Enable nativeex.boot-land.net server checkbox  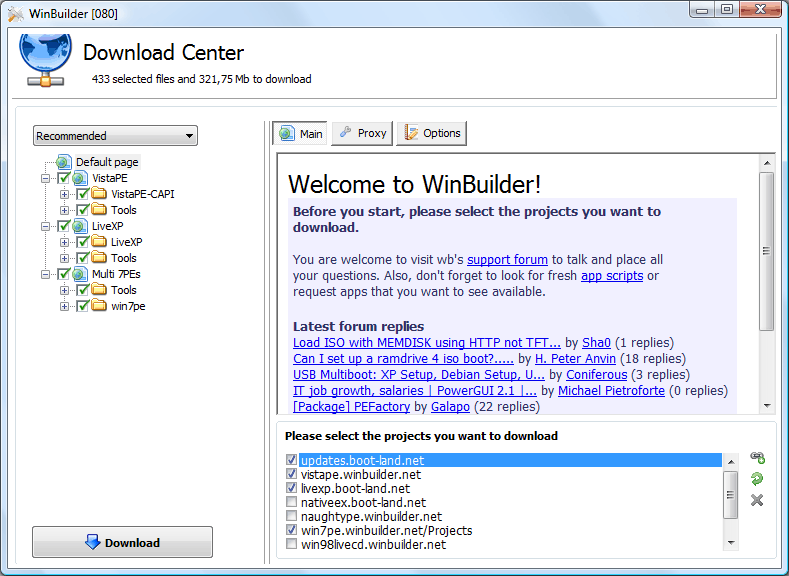[x=291, y=502]
